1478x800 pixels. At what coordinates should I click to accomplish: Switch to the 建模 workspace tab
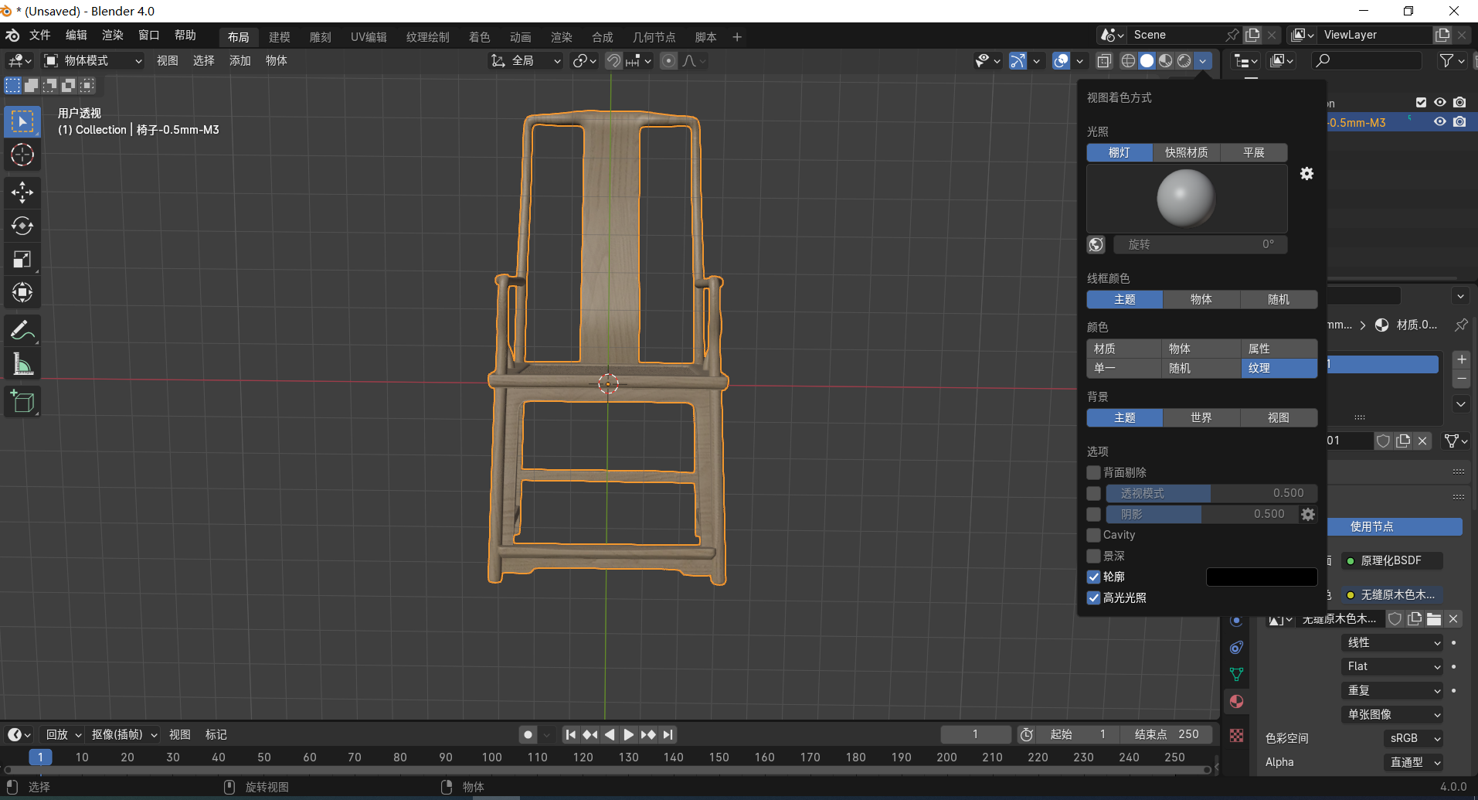[279, 37]
